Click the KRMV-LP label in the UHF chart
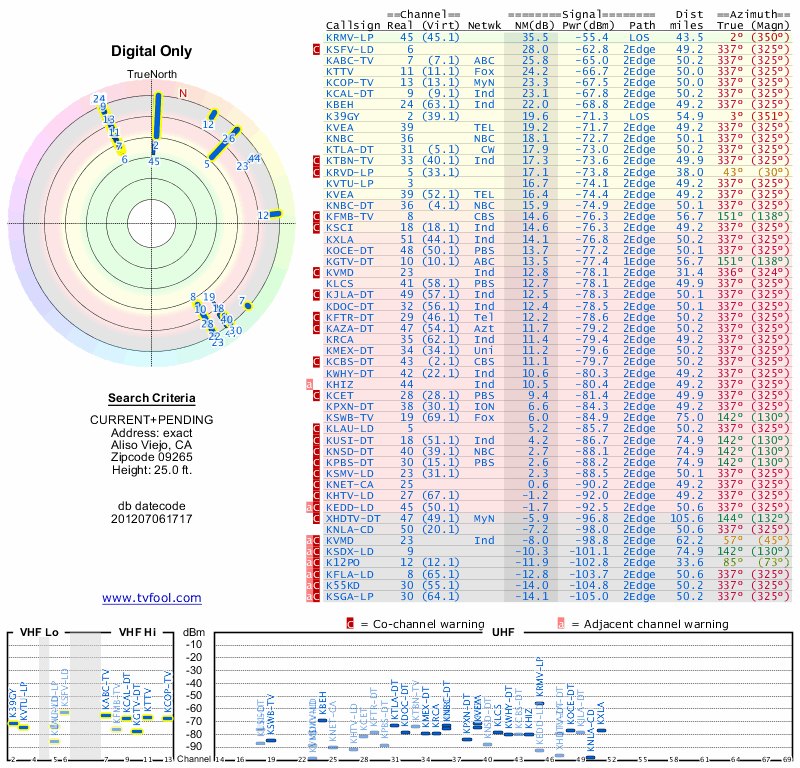Image resolution: width=800 pixels, height=768 pixels. click(x=539, y=678)
